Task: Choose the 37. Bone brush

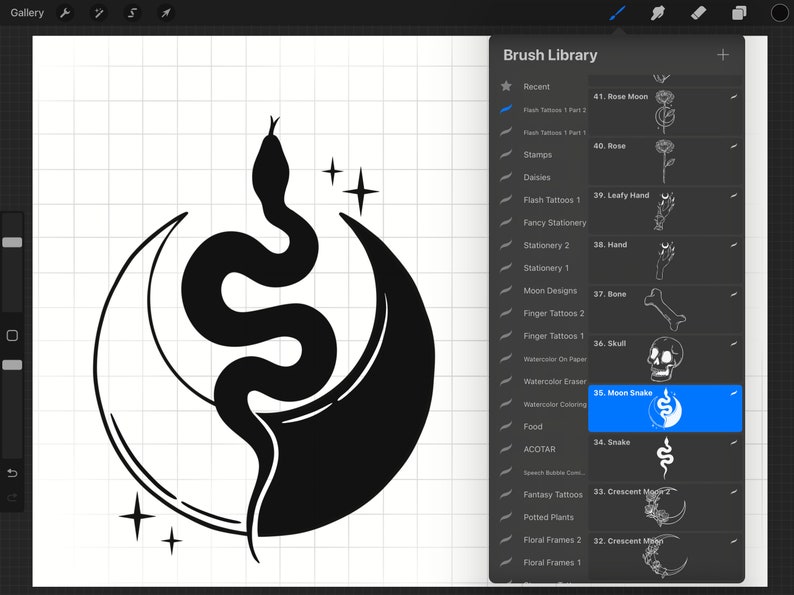Action: tap(665, 309)
